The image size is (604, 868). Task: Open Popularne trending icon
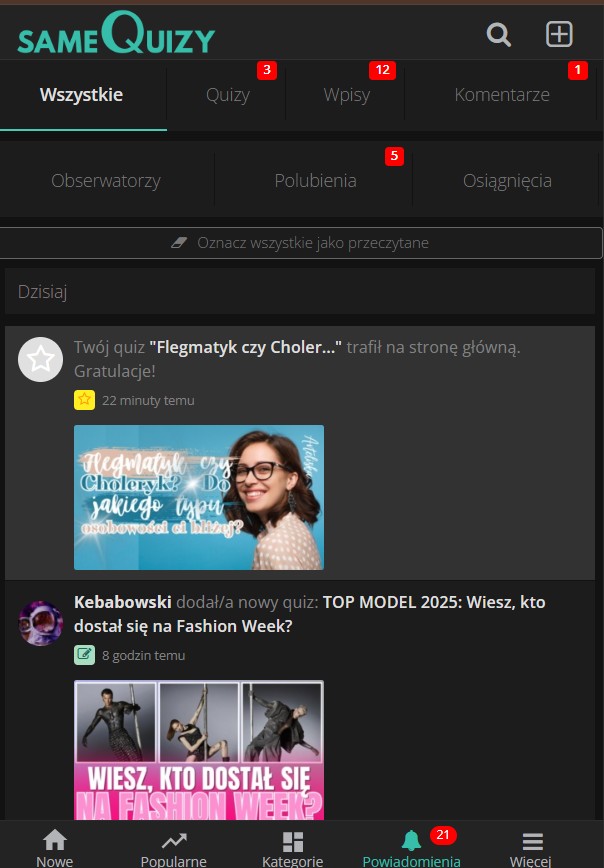click(x=174, y=841)
